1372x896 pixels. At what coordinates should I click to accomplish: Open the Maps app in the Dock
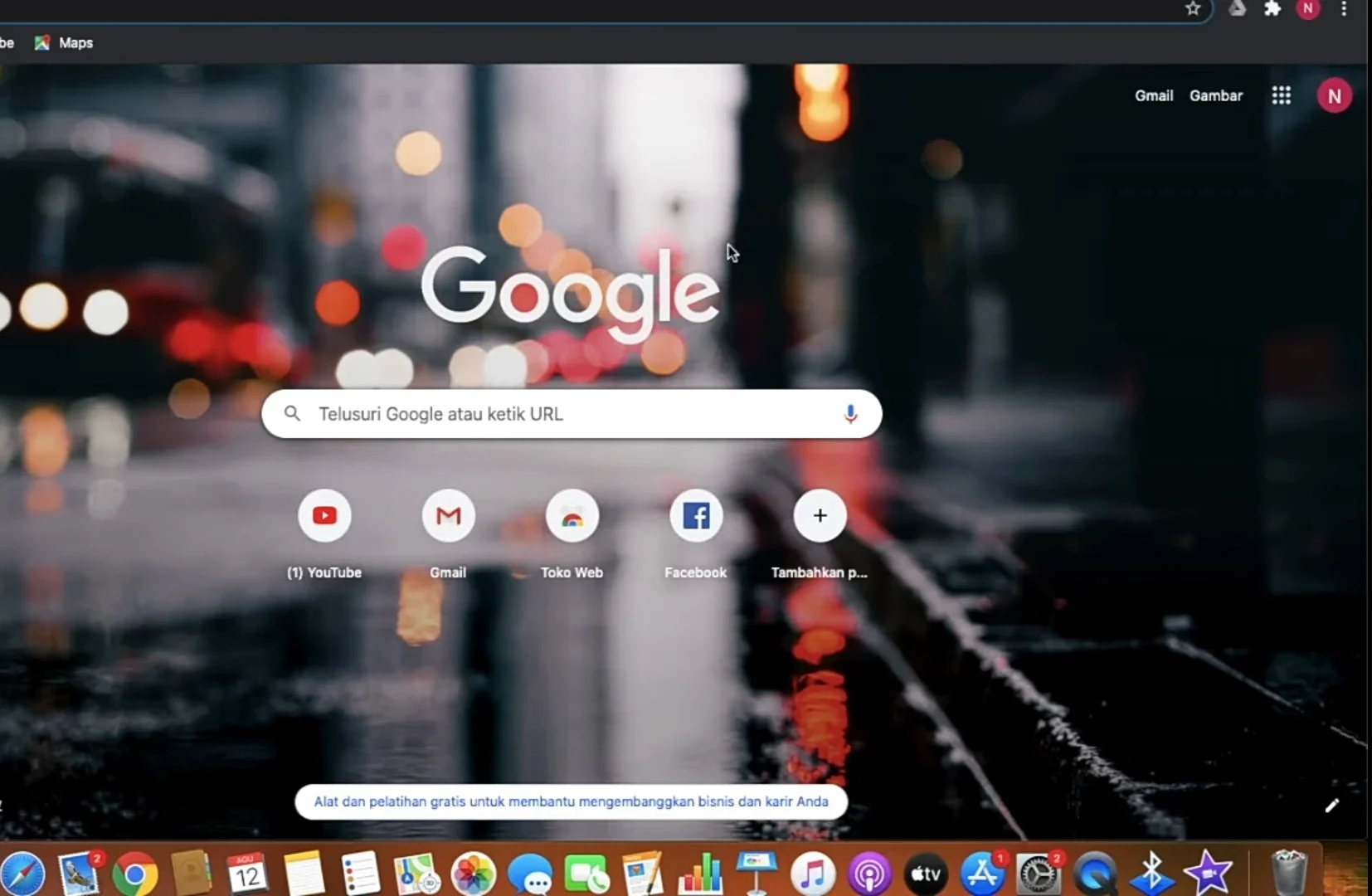pos(416,874)
